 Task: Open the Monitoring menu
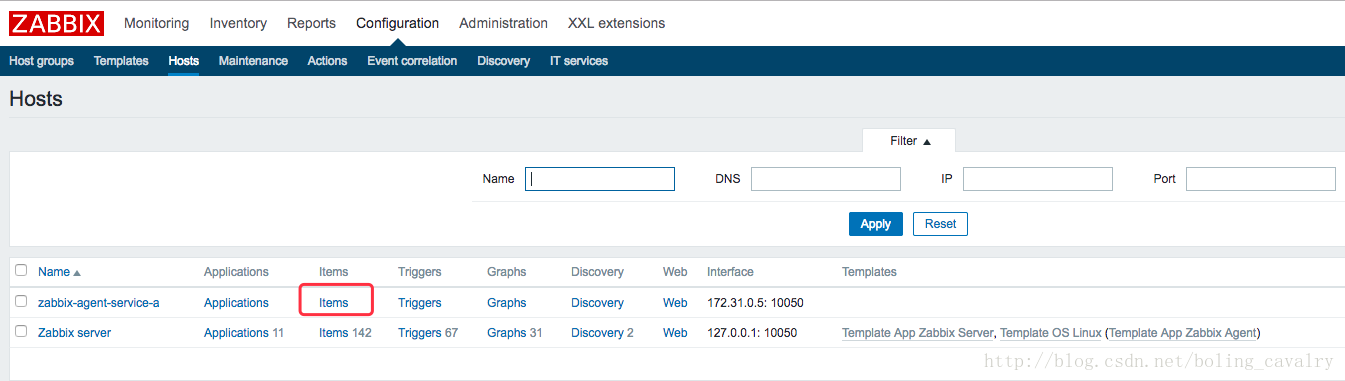click(156, 23)
